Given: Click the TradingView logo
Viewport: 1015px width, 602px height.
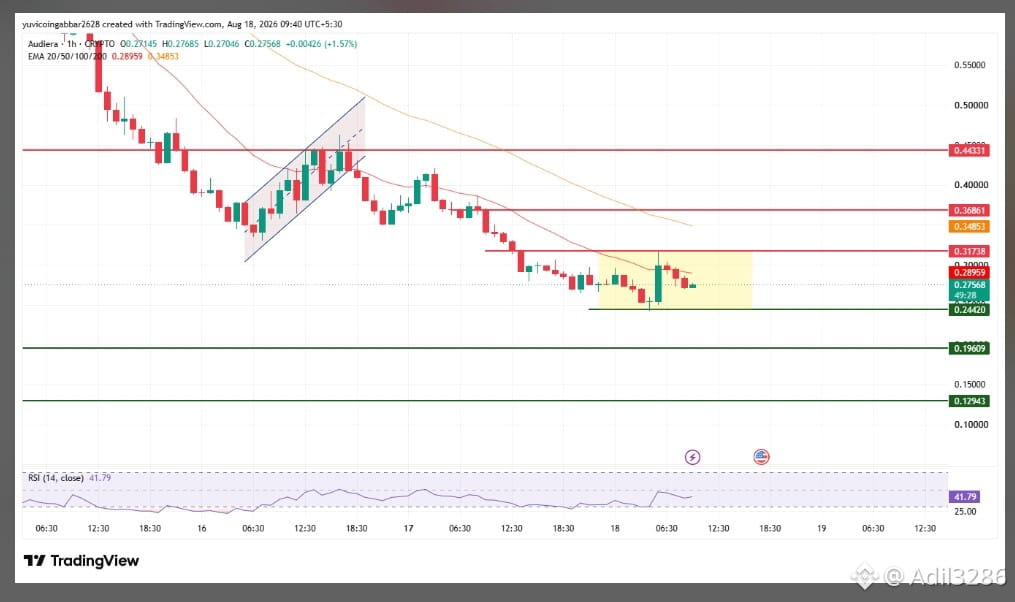Looking at the screenshot, I should (x=82, y=561).
